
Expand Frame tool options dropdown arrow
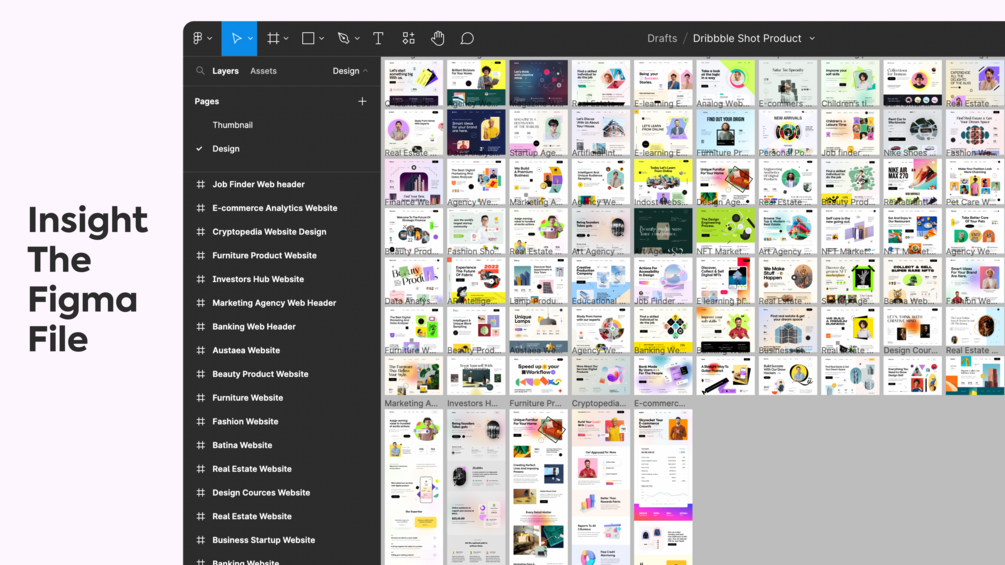tap(286, 39)
